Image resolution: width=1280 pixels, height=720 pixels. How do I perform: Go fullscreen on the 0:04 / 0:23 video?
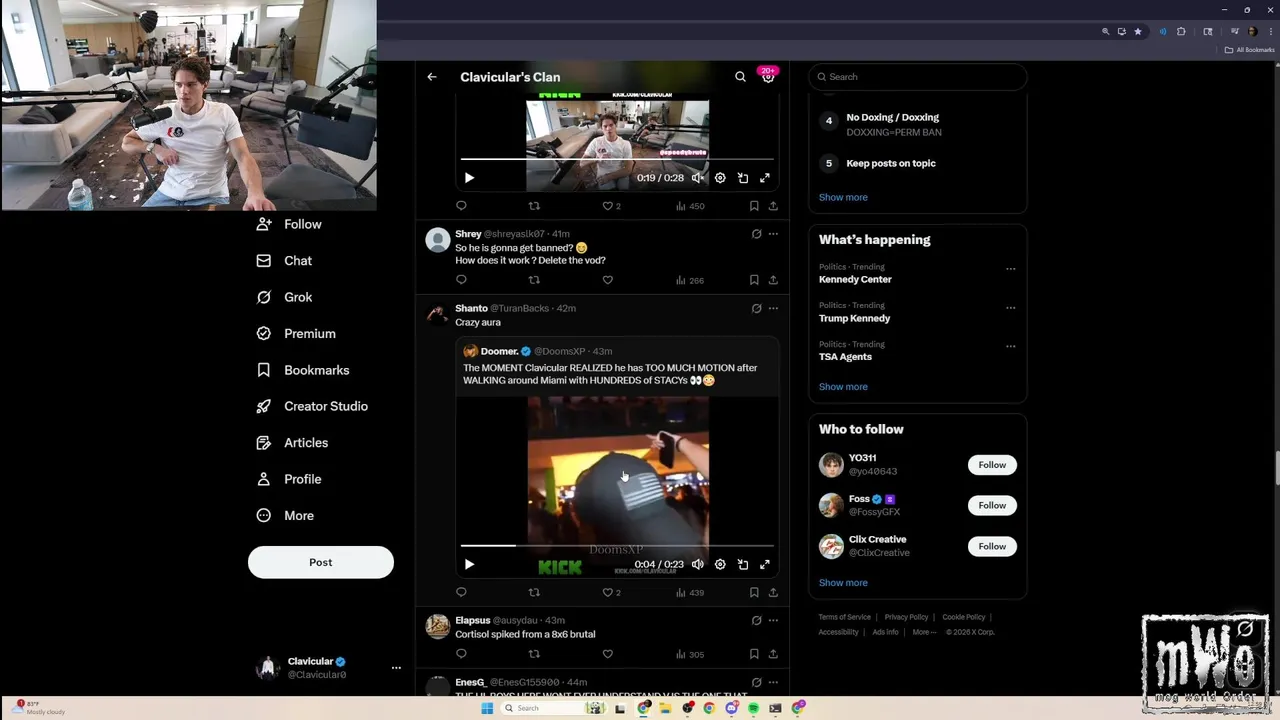765,565
